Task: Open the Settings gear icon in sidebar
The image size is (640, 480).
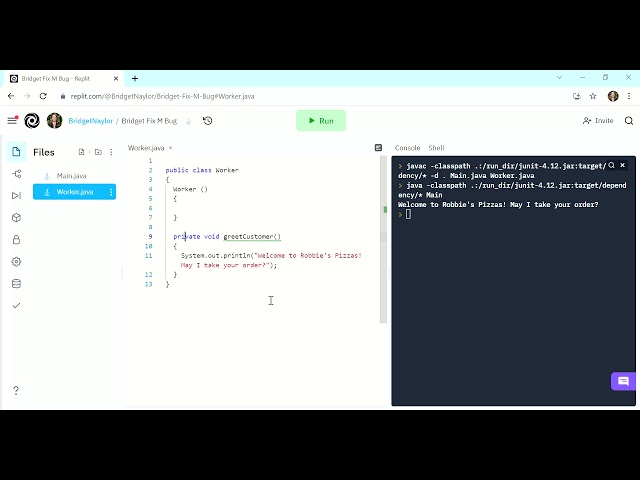Action: click(16, 262)
